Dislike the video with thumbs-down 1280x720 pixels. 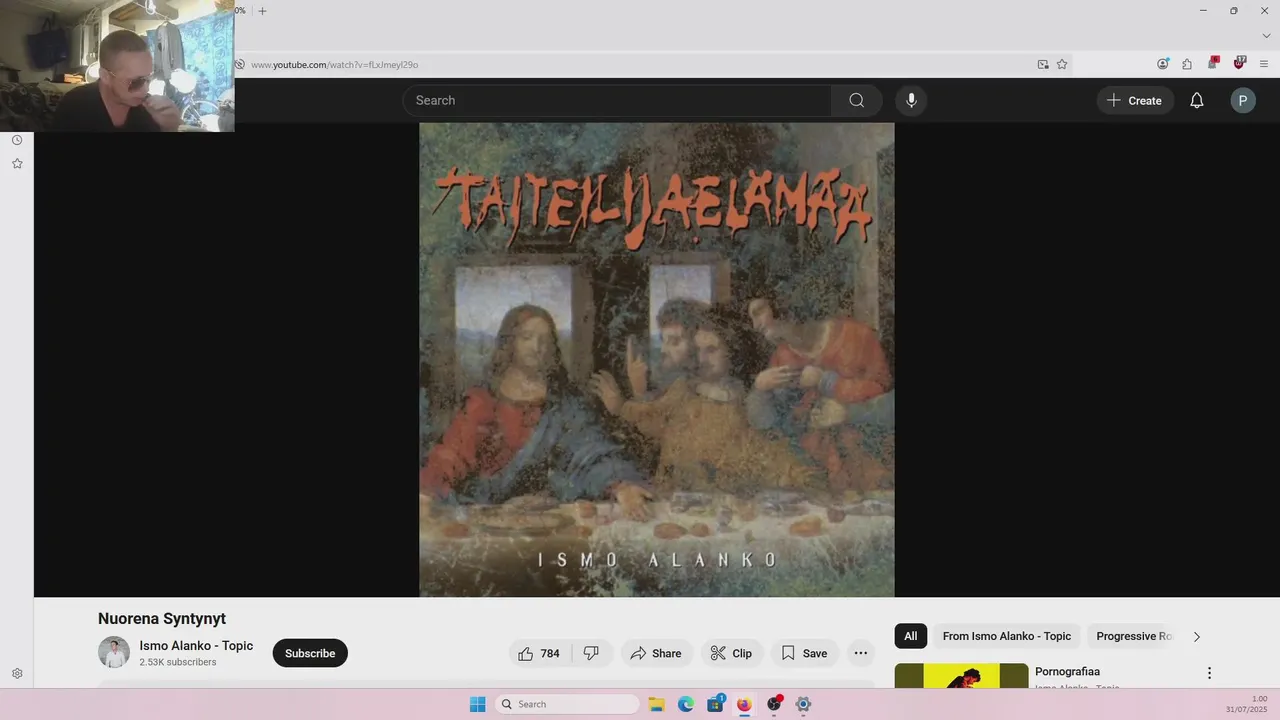point(591,653)
